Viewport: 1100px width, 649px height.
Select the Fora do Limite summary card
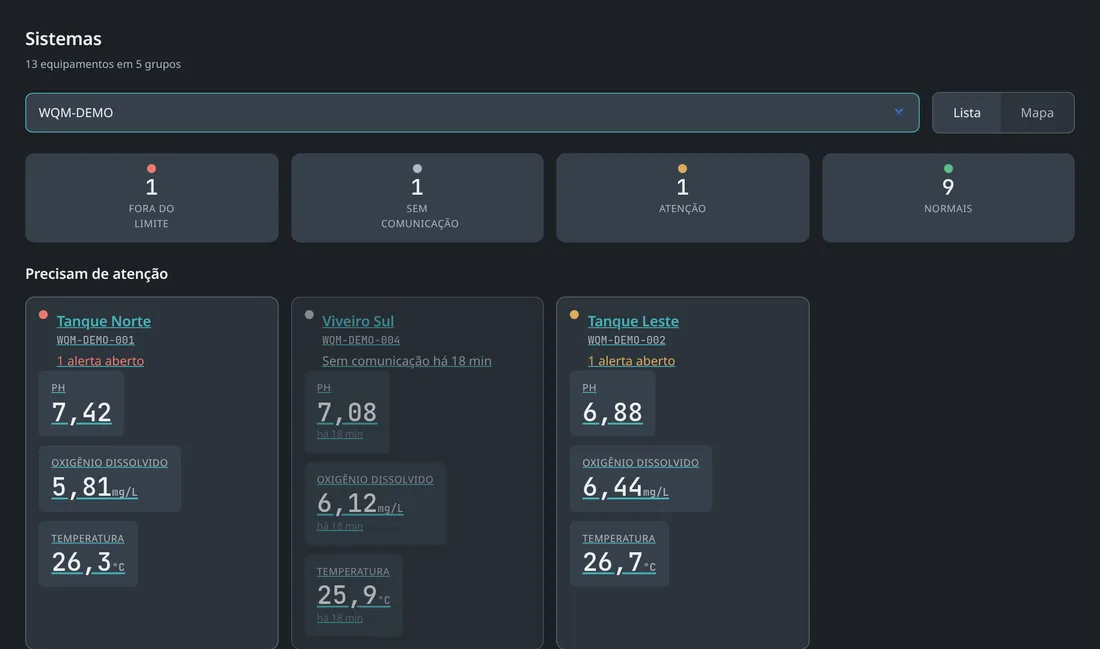click(x=152, y=198)
